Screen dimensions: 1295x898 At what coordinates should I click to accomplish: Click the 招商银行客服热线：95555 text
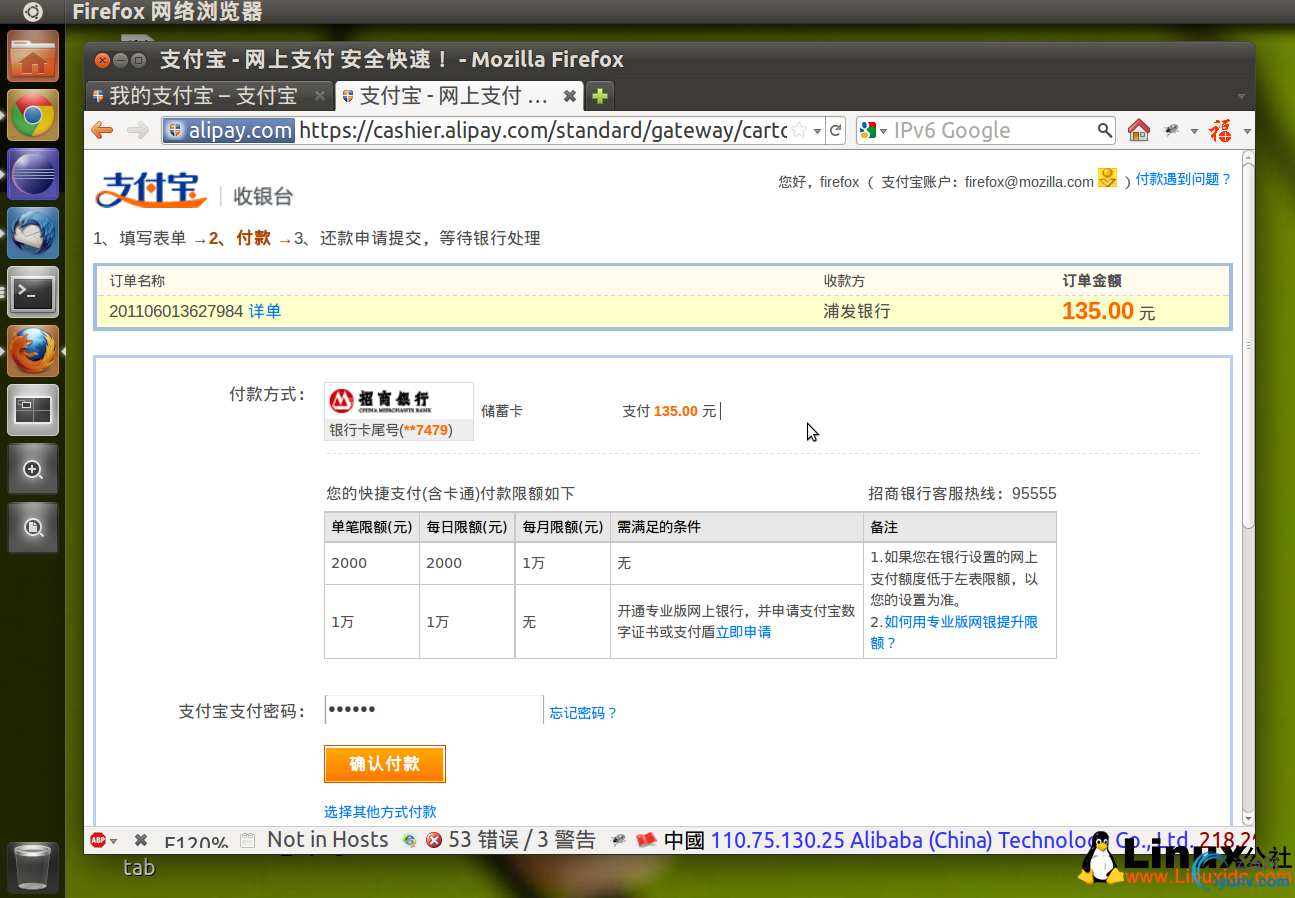[x=962, y=493]
